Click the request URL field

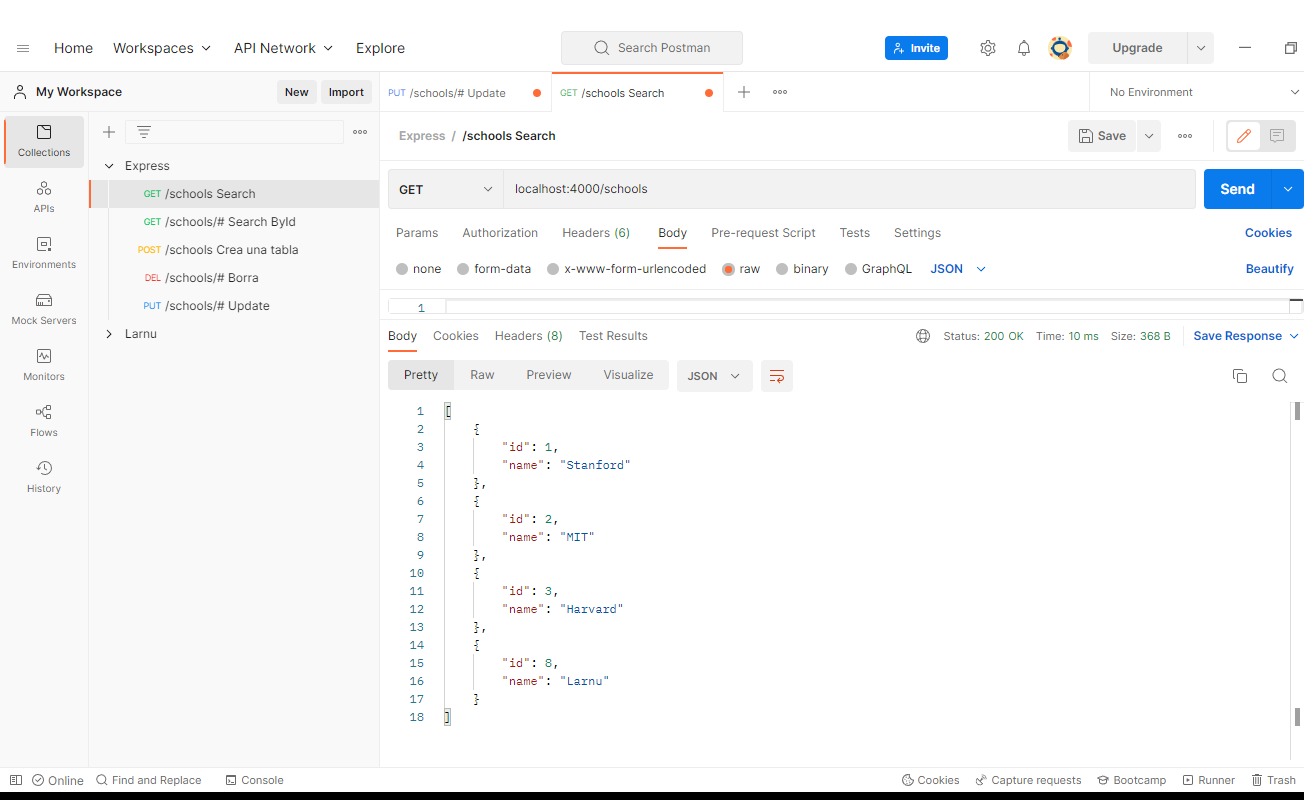700,188
